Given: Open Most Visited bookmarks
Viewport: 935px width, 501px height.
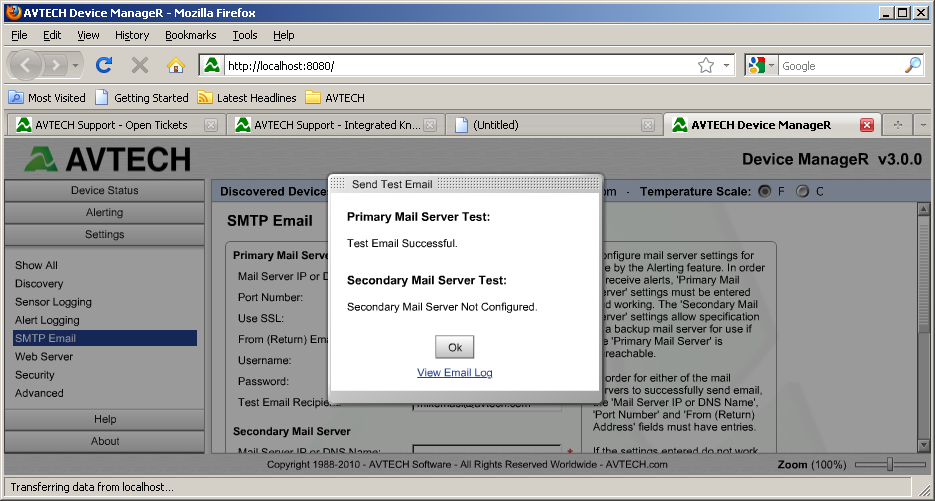Looking at the screenshot, I should coord(47,97).
